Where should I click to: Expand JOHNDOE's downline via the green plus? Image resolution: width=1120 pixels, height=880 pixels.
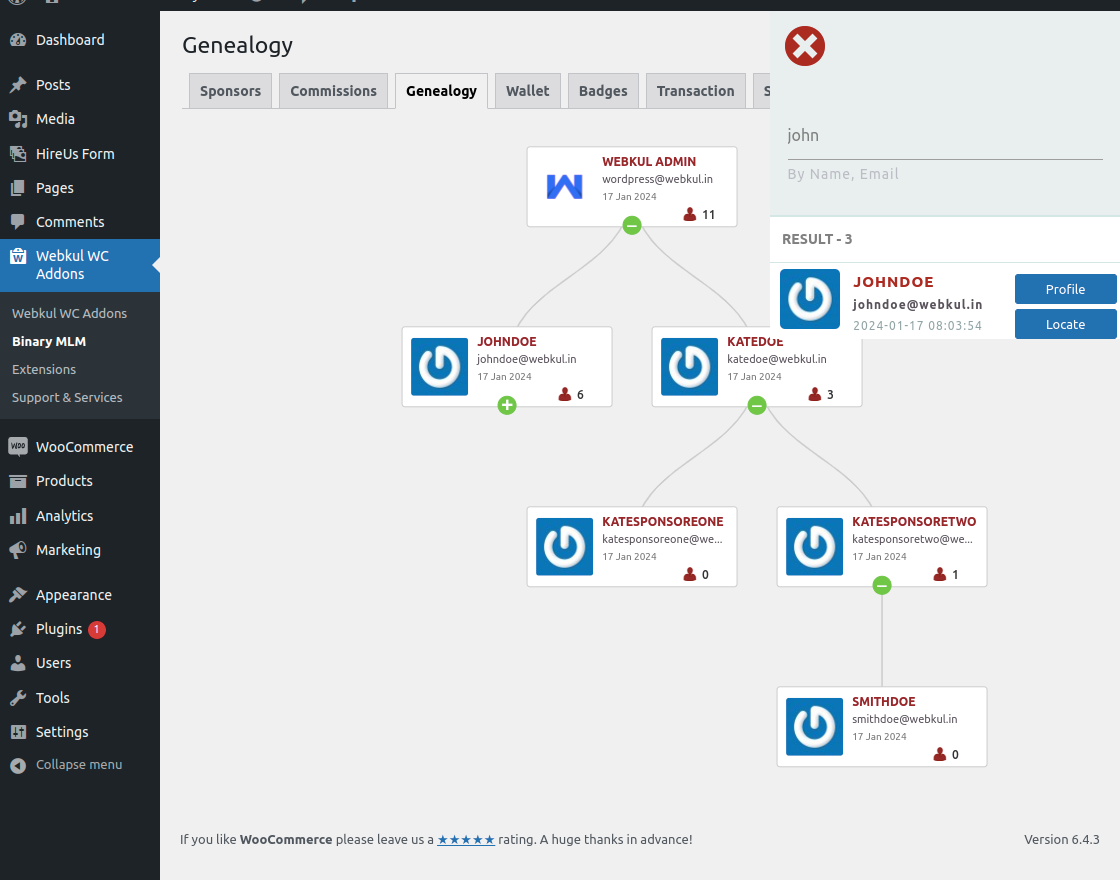click(x=507, y=406)
